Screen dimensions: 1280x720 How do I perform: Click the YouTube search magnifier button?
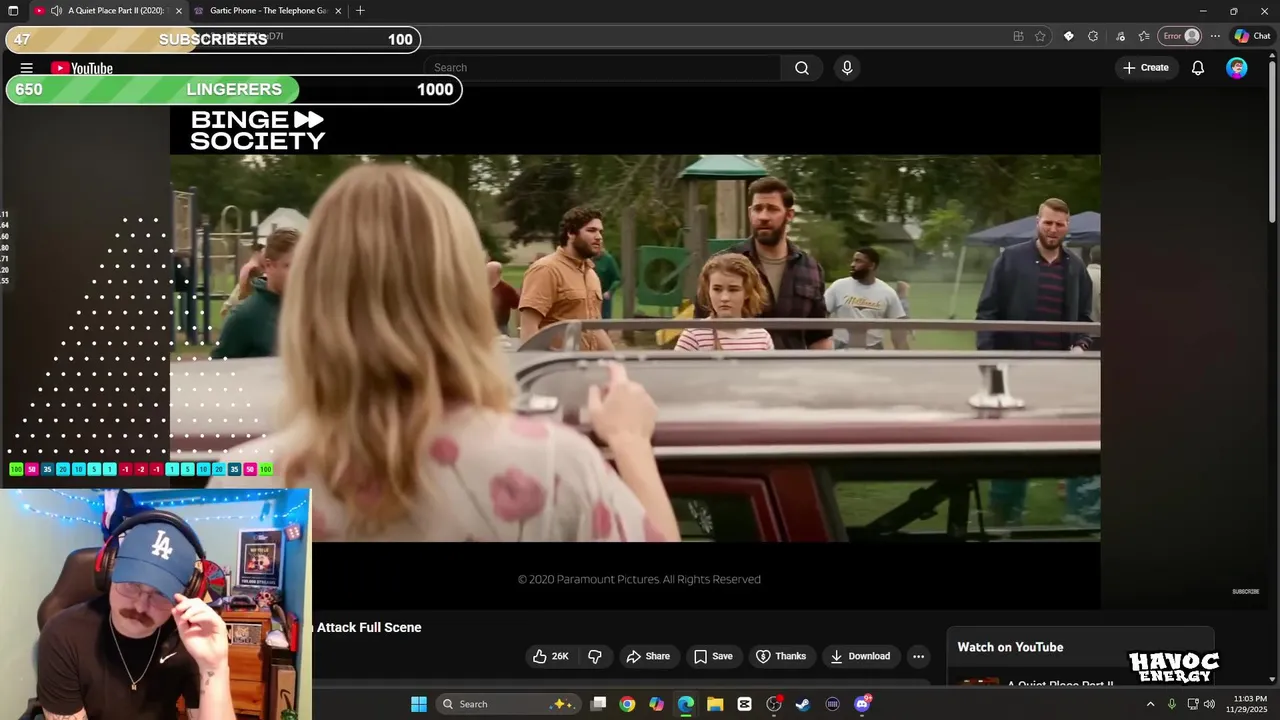pos(802,68)
